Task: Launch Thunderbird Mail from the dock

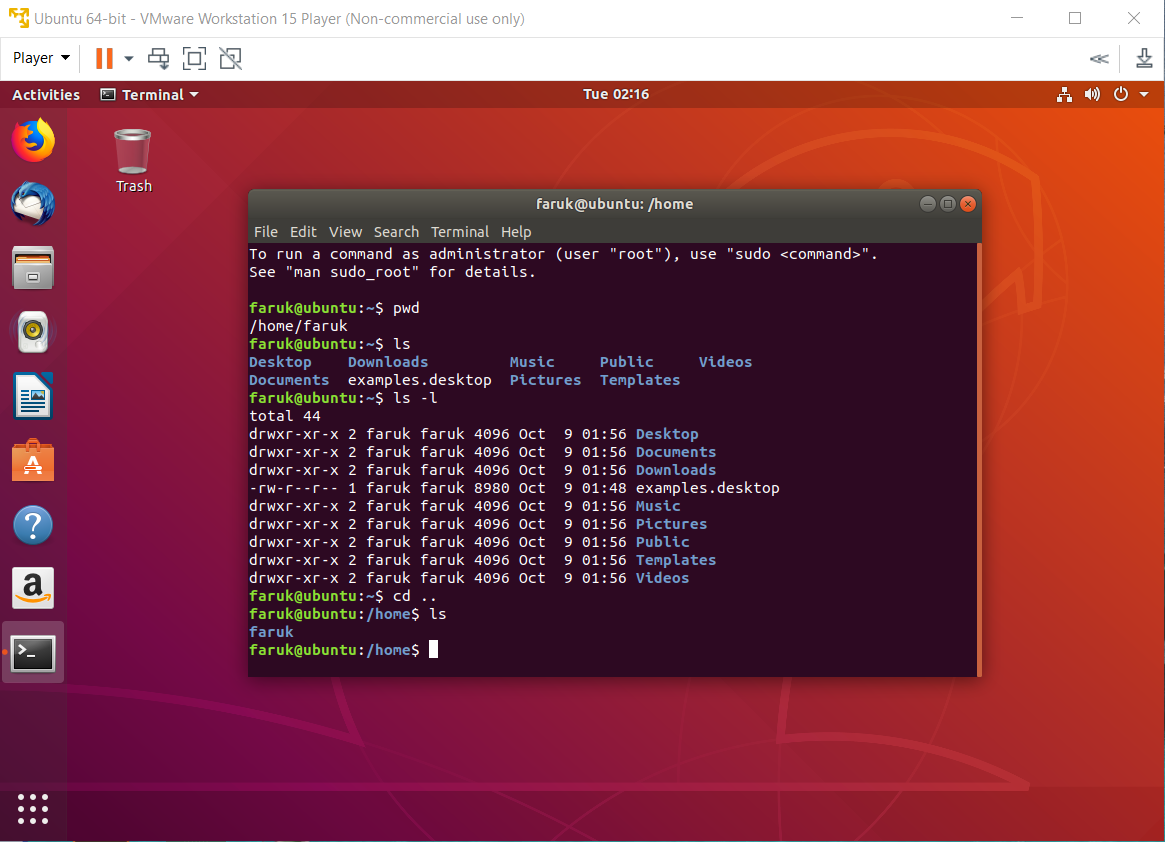Action: pos(33,204)
